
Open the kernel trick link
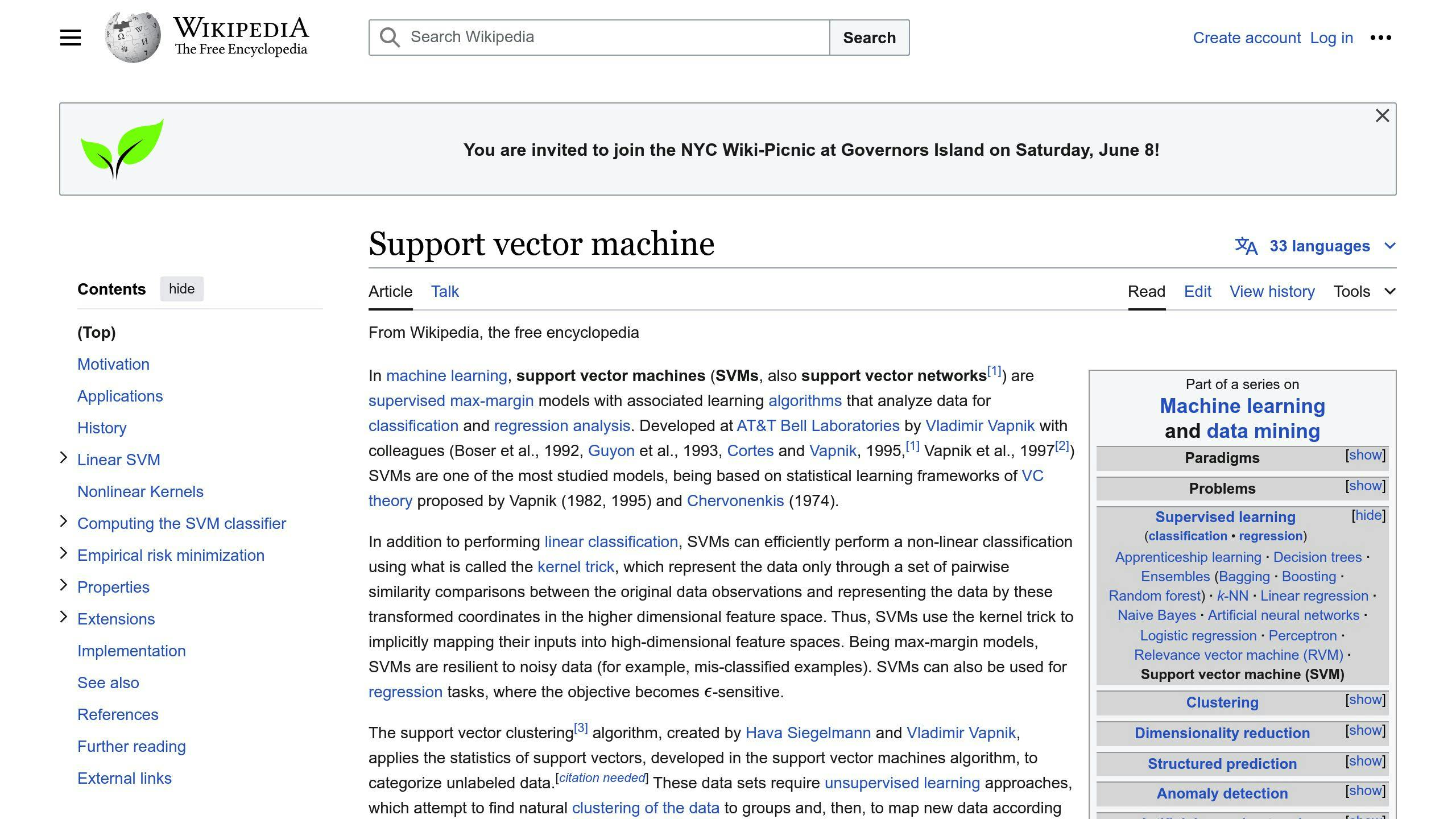tap(576, 566)
